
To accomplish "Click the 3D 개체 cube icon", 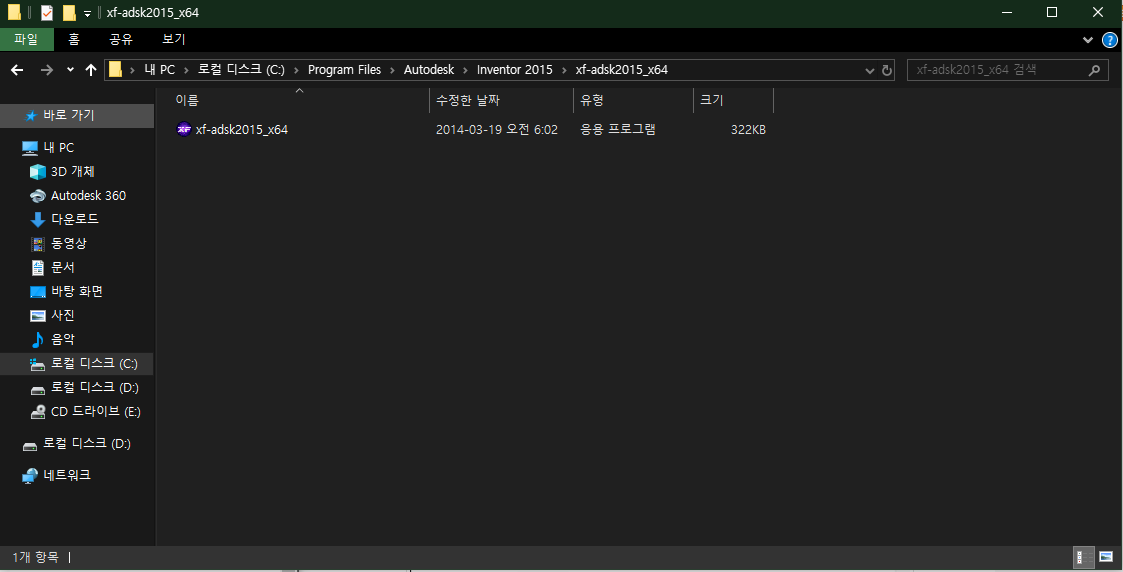I will [x=37, y=172].
